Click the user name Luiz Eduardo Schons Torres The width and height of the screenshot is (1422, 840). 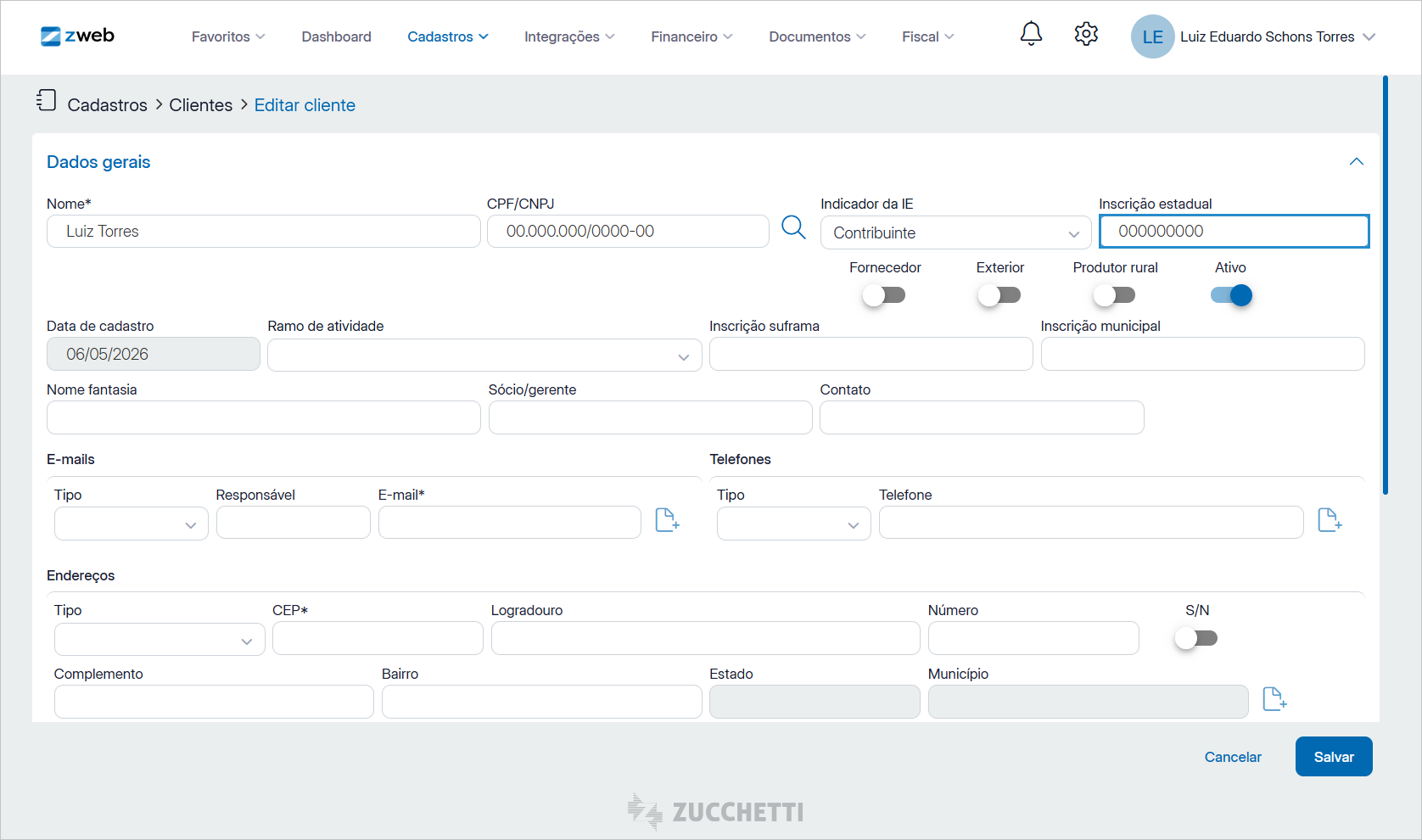point(1267,36)
